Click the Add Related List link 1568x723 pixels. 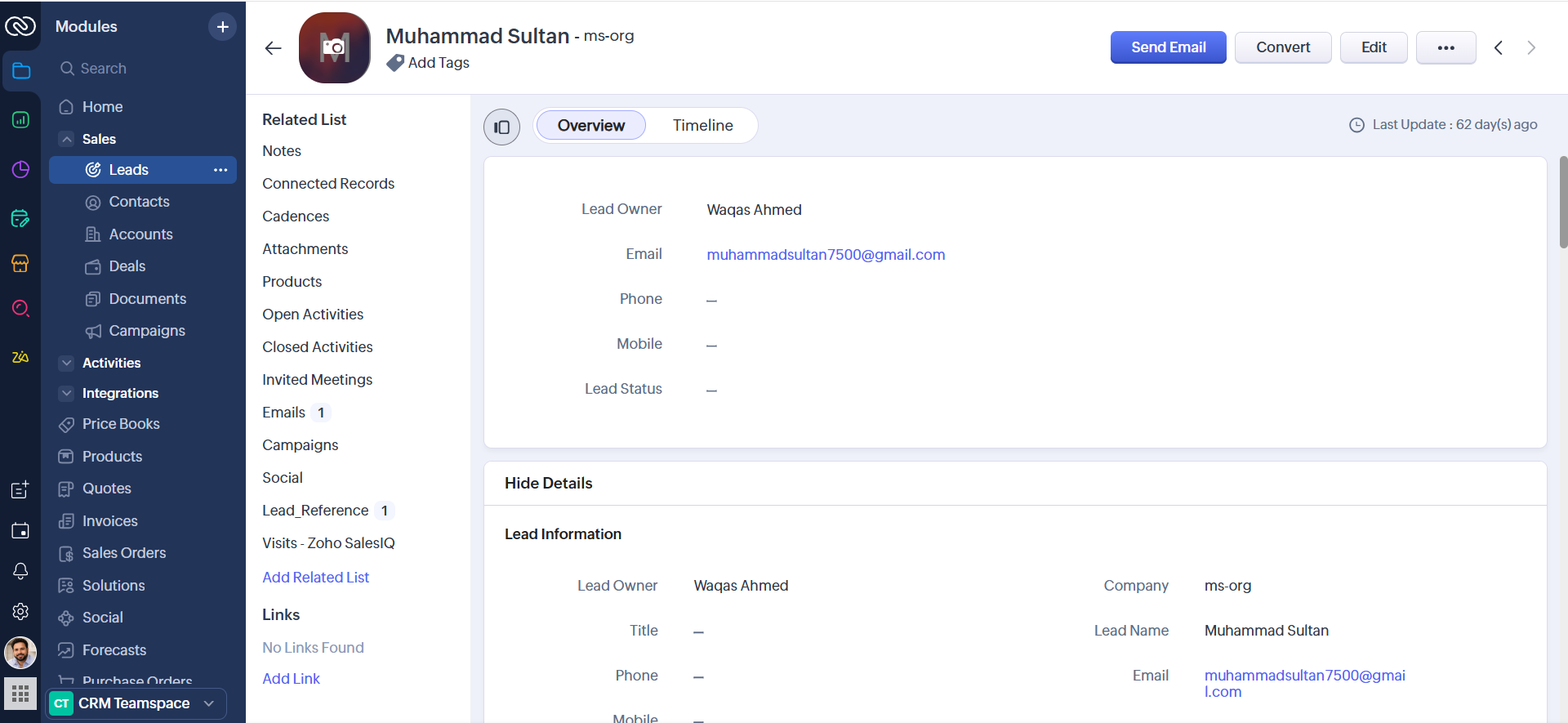(315, 578)
